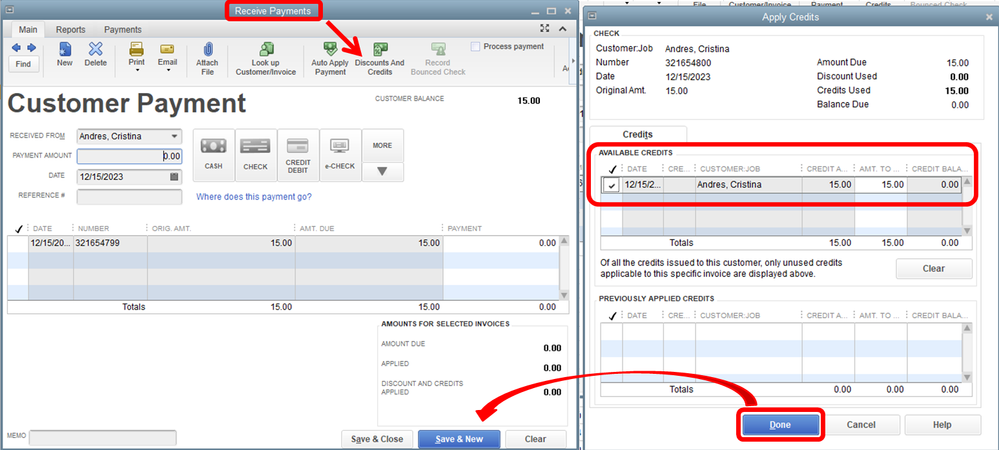The width and height of the screenshot is (999, 450).
Task: Open the Email dropdown arrow
Action: click(168, 70)
